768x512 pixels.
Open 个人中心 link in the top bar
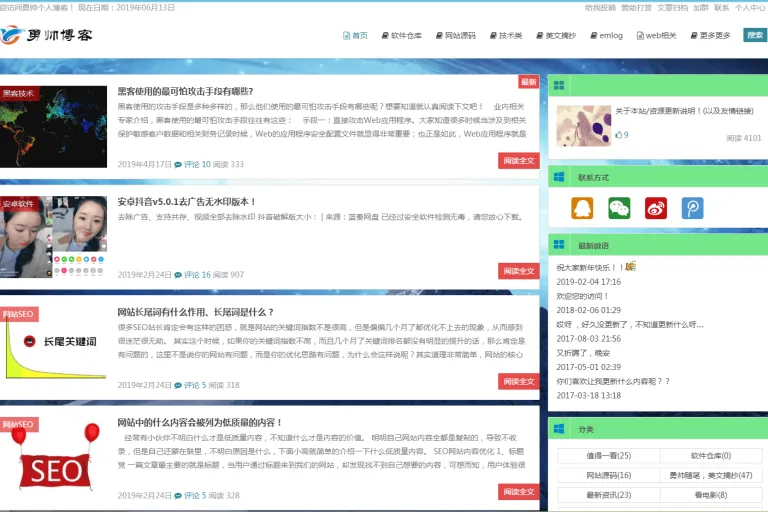(x=749, y=7)
